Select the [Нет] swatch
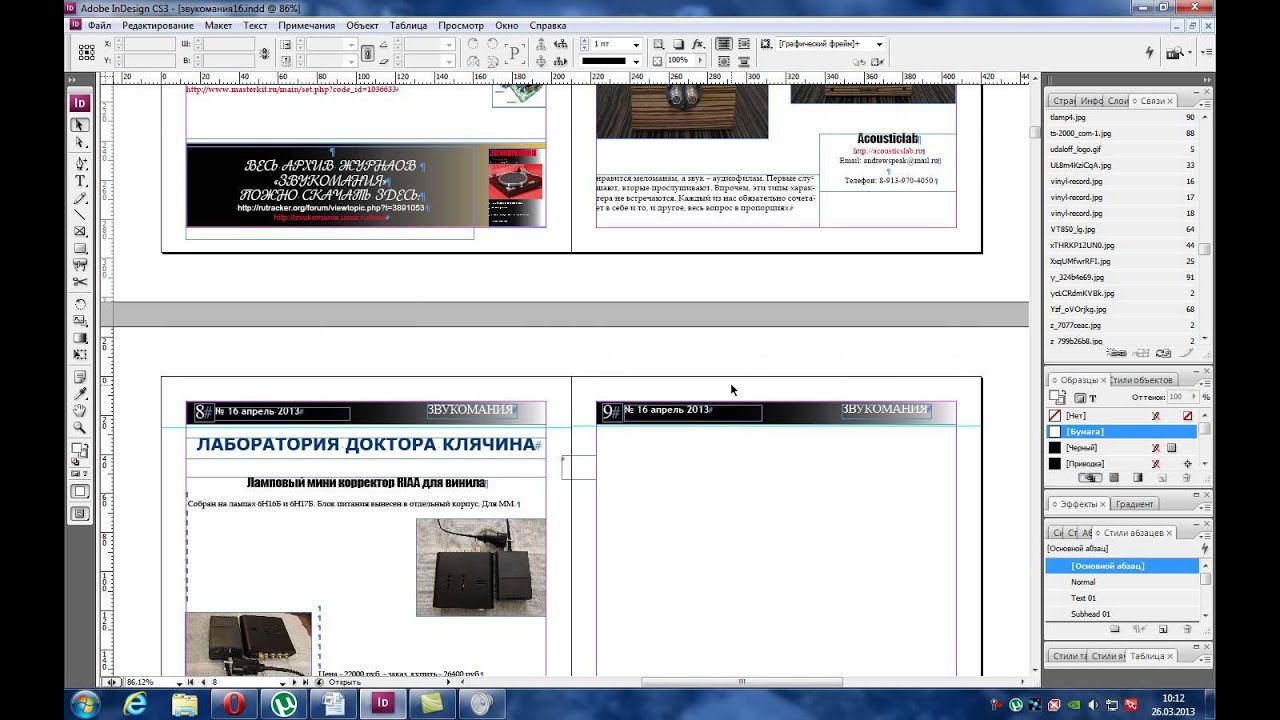Screen dimensions: 1280x720 click(x=1122, y=416)
